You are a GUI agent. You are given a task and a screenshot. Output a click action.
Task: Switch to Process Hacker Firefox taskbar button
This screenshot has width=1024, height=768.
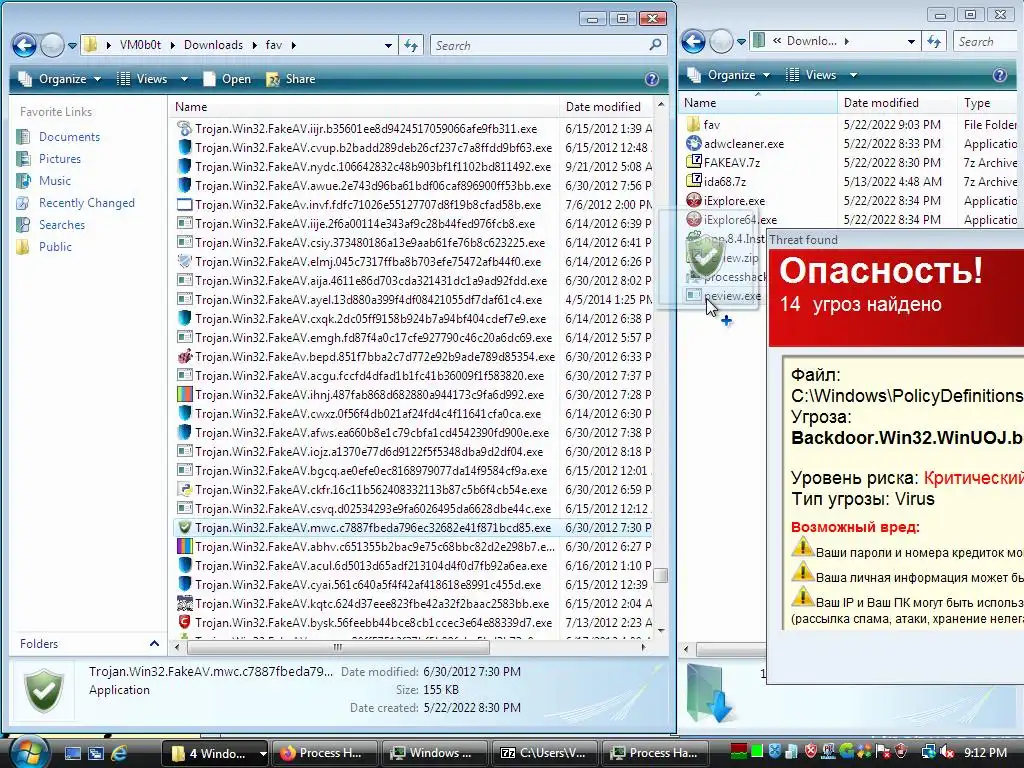[325, 753]
